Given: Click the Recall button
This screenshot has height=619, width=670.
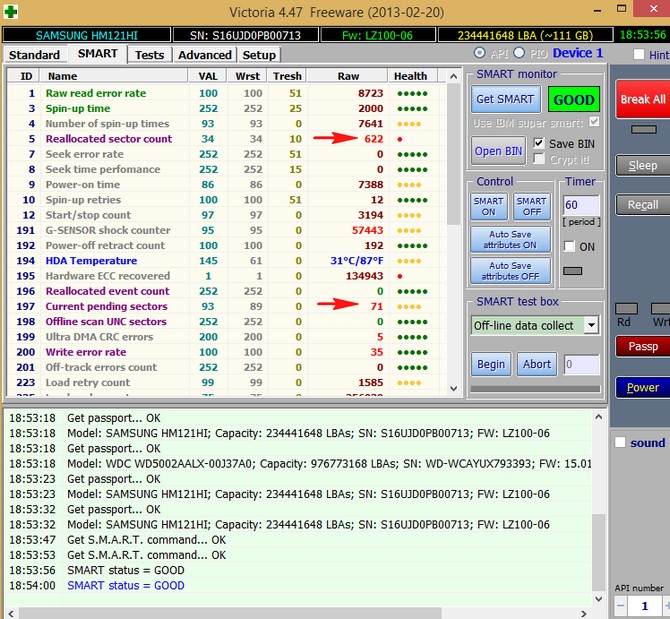Looking at the screenshot, I should tap(641, 205).
